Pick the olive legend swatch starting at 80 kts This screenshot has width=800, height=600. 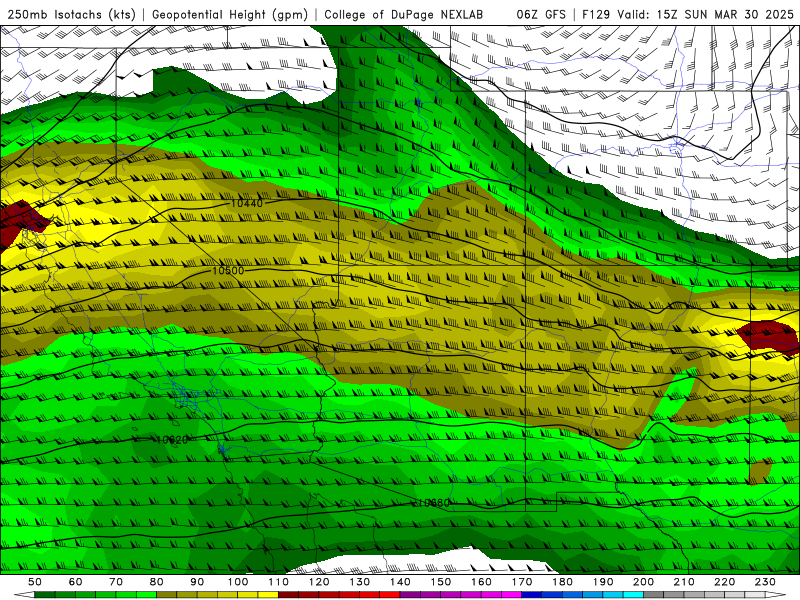point(167,594)
